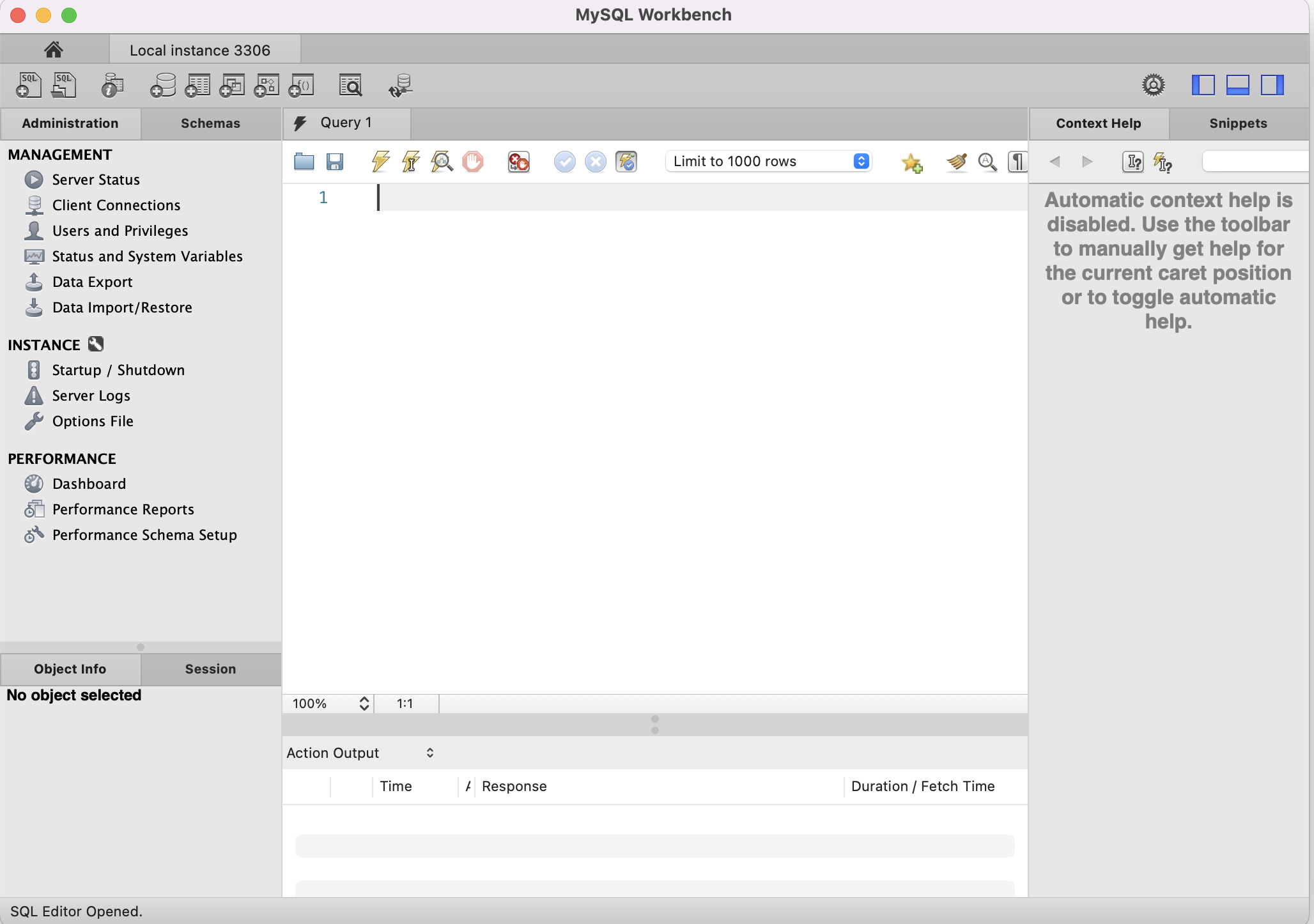This screenshot has height=924, width=1314.
Task: Click the Reconnect to DBMS icon
Action: click(401, 85)
